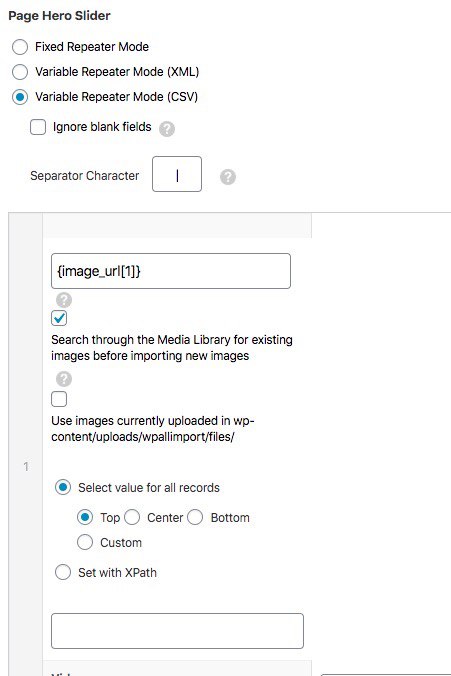This screenshot has width=451, height=676.
Task: Select Fixed Repeater Mode
Action: tap(20, 47)
